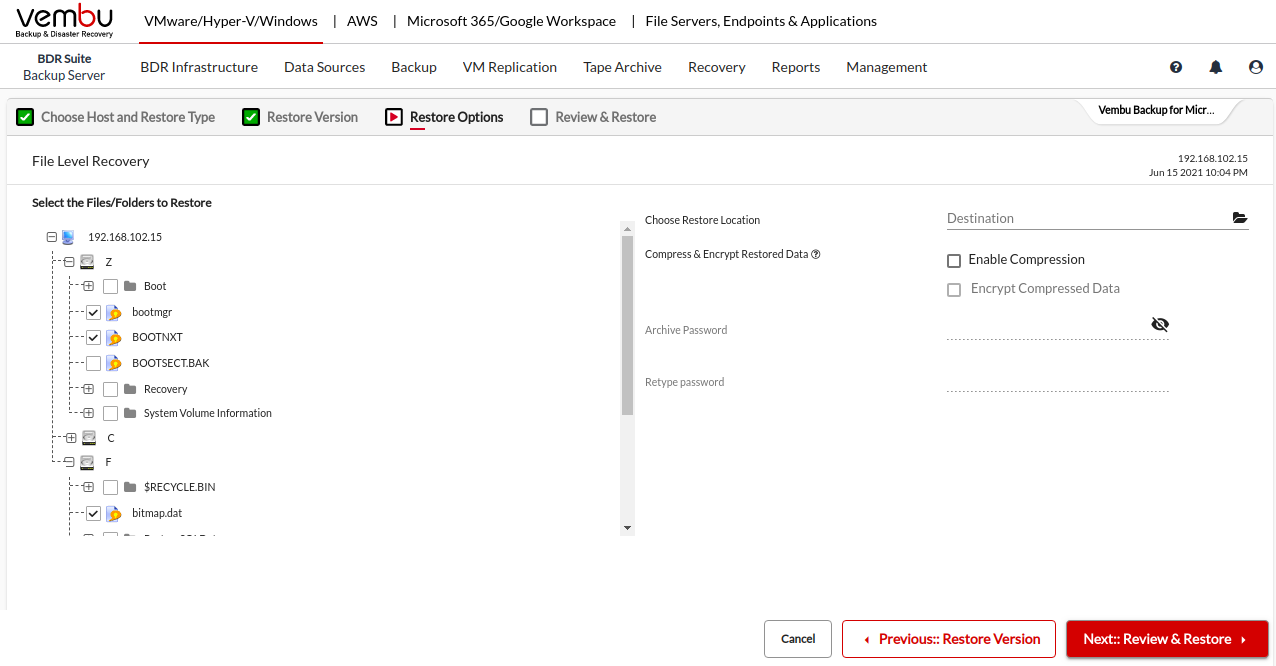1276x666 pixels.
Task: Check the Enable Compression checkbox
Action: pos(954,260)
